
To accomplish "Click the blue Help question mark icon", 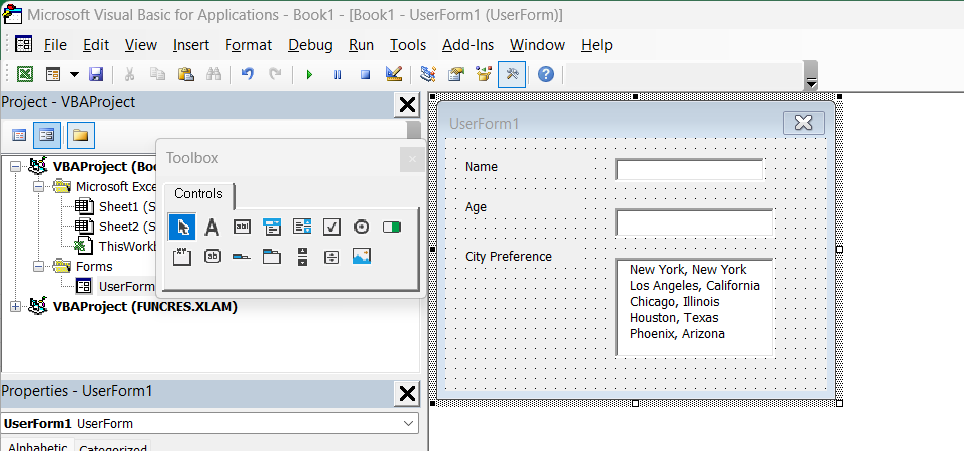I will point(546,74).
